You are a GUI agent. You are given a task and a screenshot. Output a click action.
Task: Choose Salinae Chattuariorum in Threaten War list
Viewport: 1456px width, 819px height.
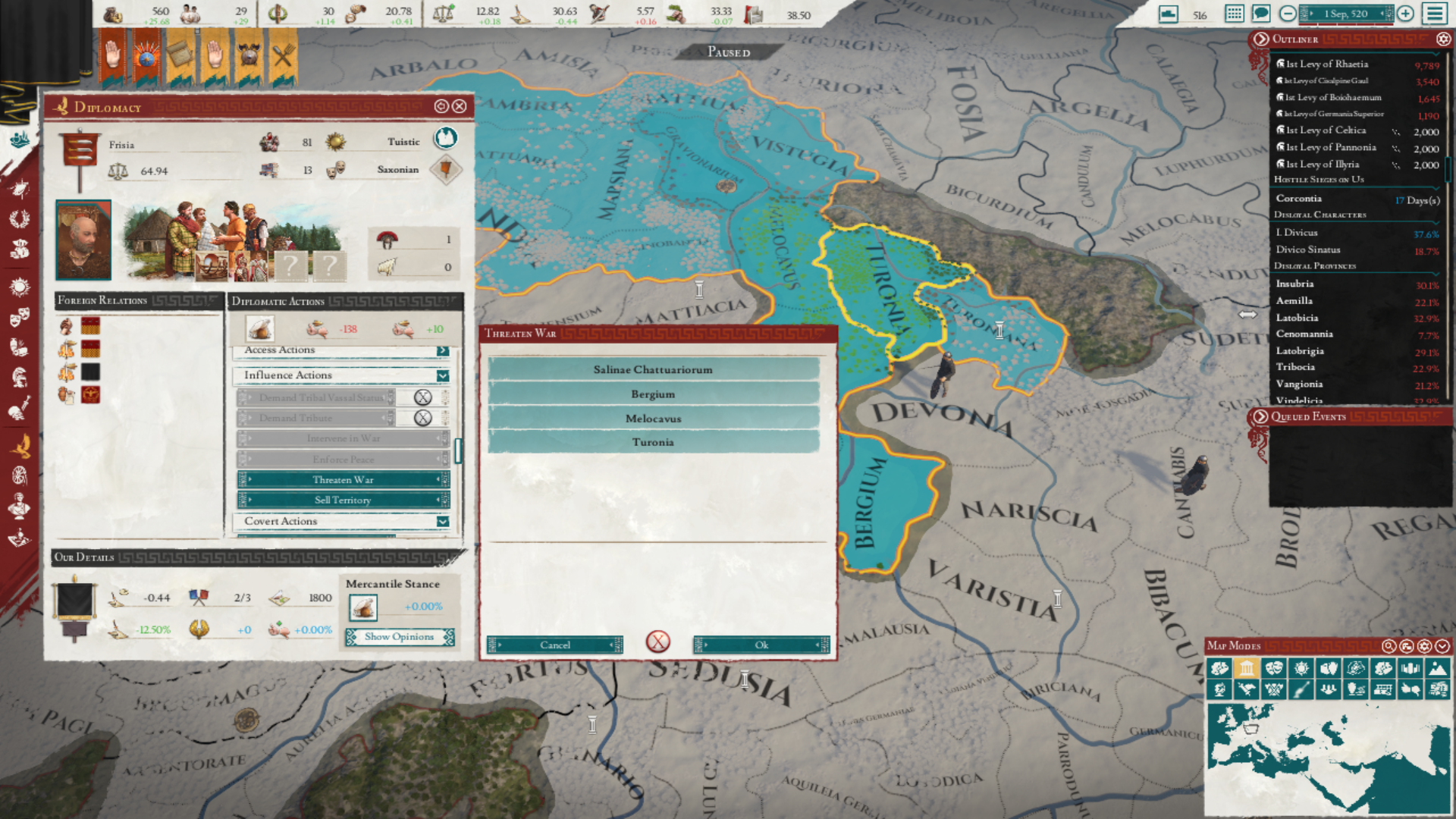pyautogui.click(x=653, y=369)
